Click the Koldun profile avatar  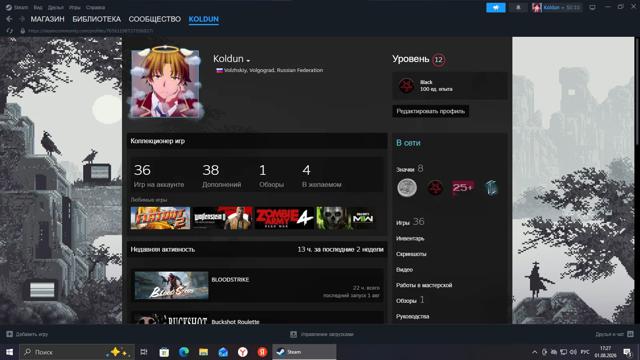tap(165, 84)
